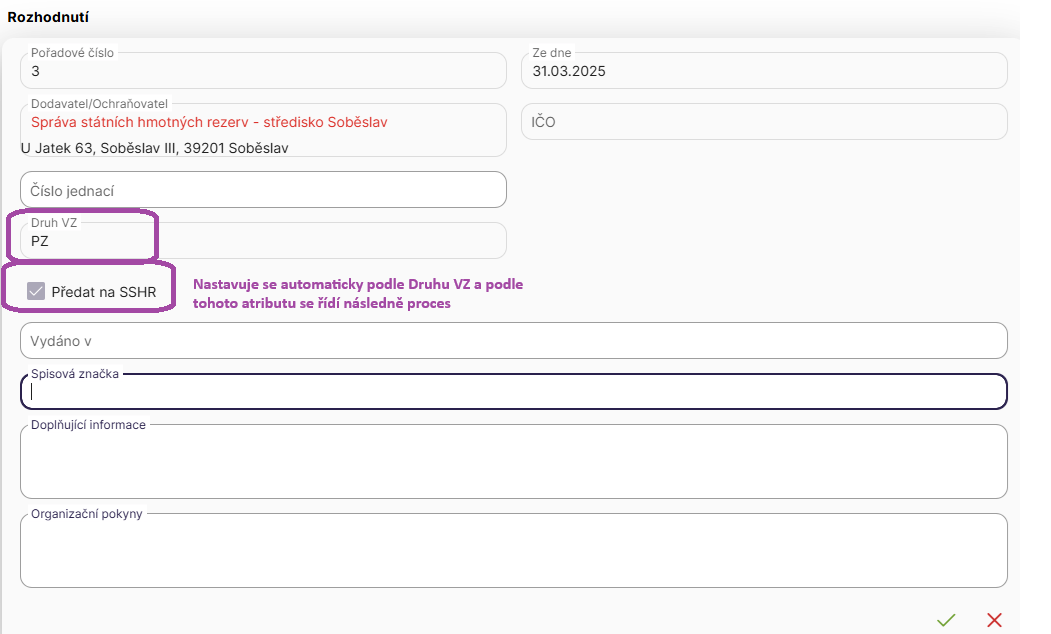Click into the Pořadové číslo field
The width and height of the screenshot is (1051, 634).
coord(263,71)
